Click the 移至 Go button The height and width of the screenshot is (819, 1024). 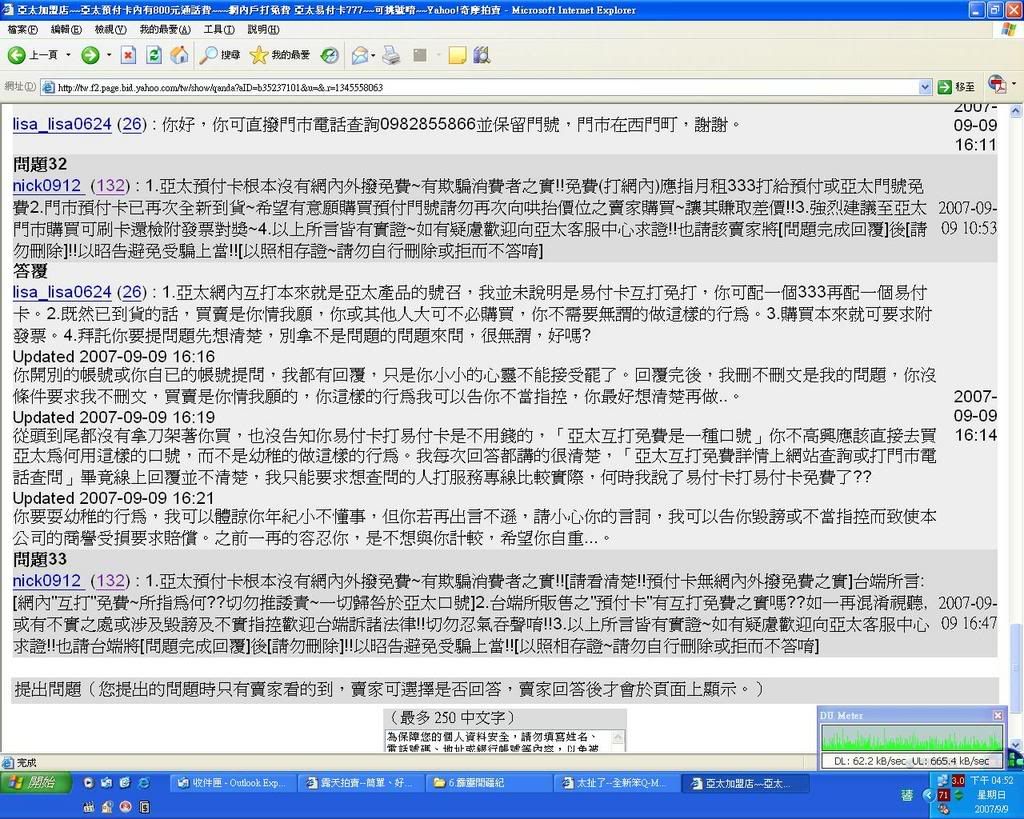pos(957,87)
